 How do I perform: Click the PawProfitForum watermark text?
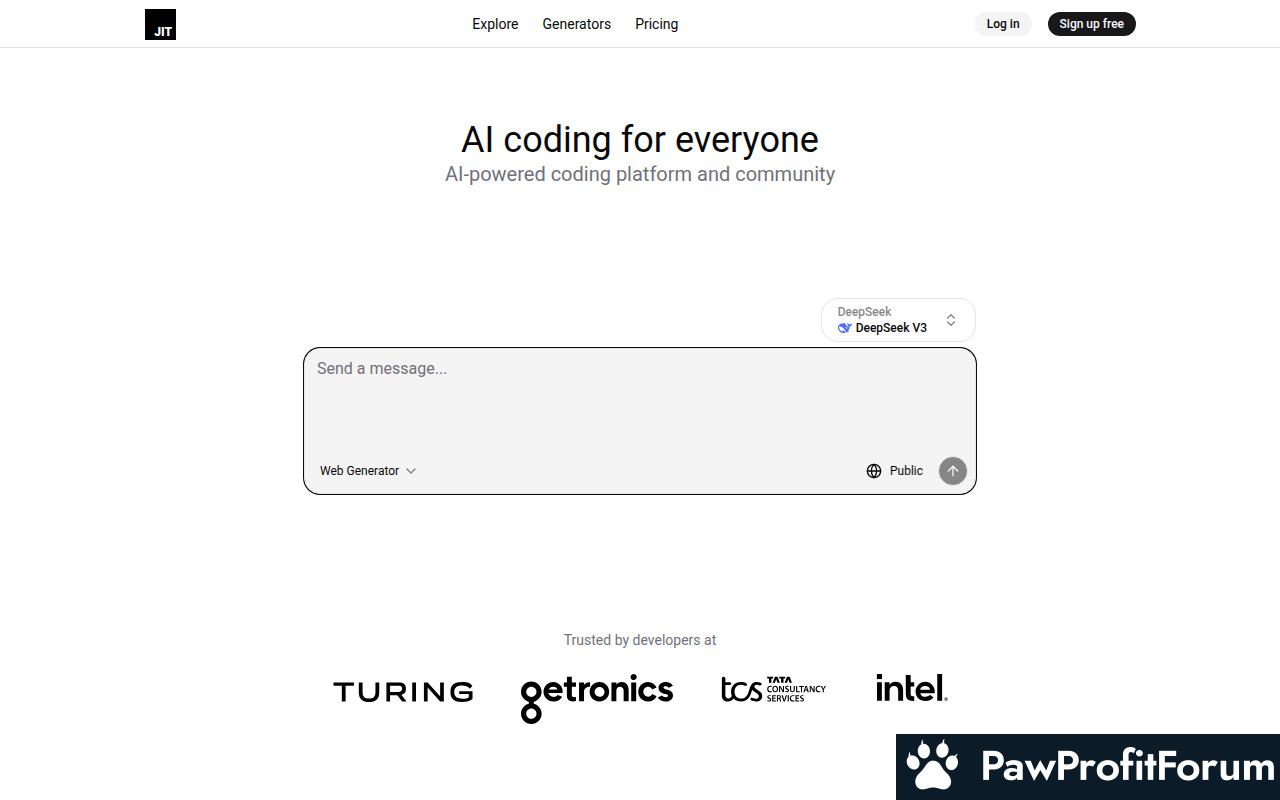1127,767
